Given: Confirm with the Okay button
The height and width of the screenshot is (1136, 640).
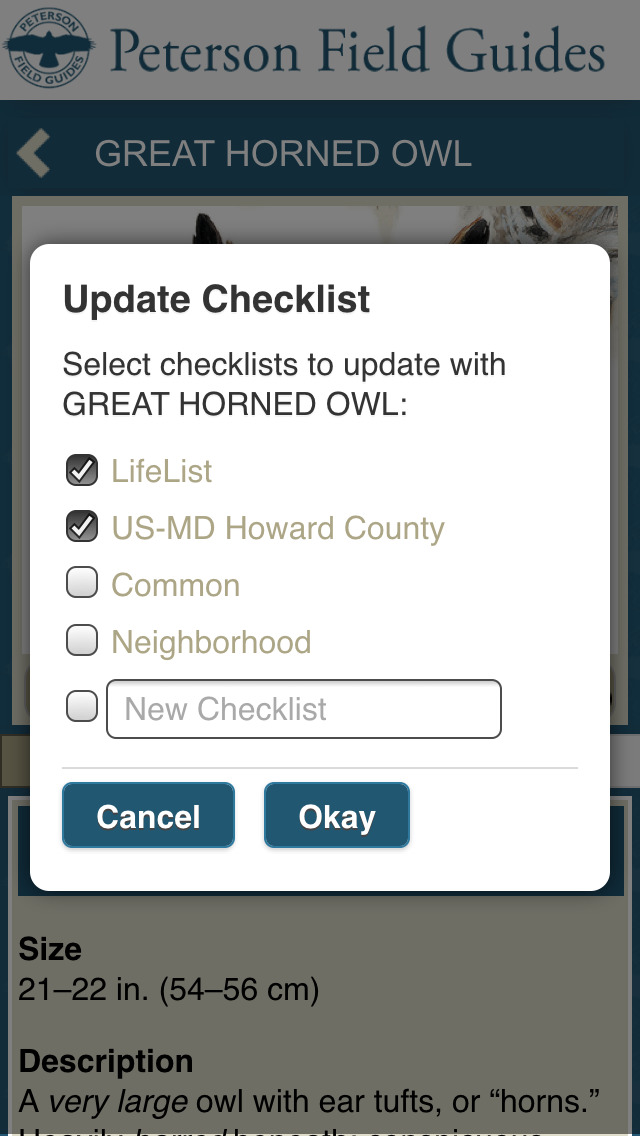Looking at the screenshot, I should pyautogui.click(x=337, y=816).
